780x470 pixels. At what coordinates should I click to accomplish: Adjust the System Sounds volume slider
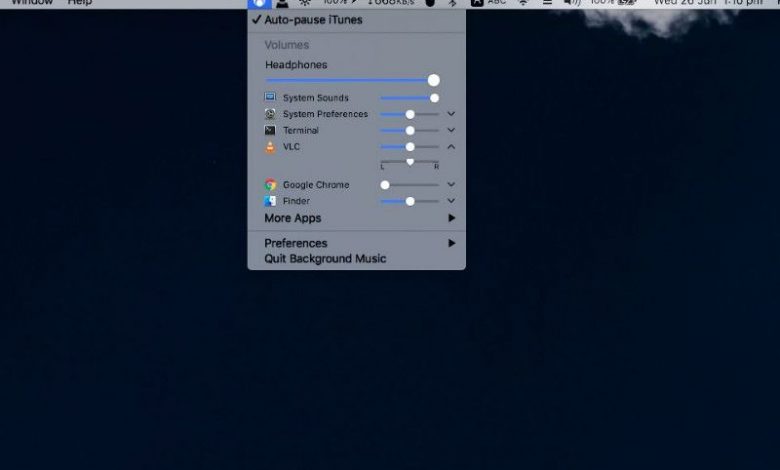pos(409,98)
